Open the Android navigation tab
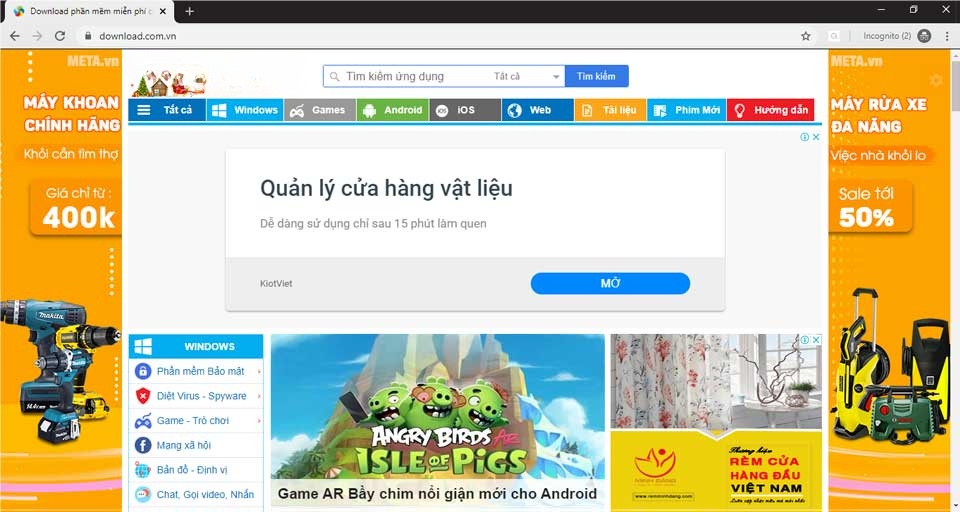 point(392,110)
